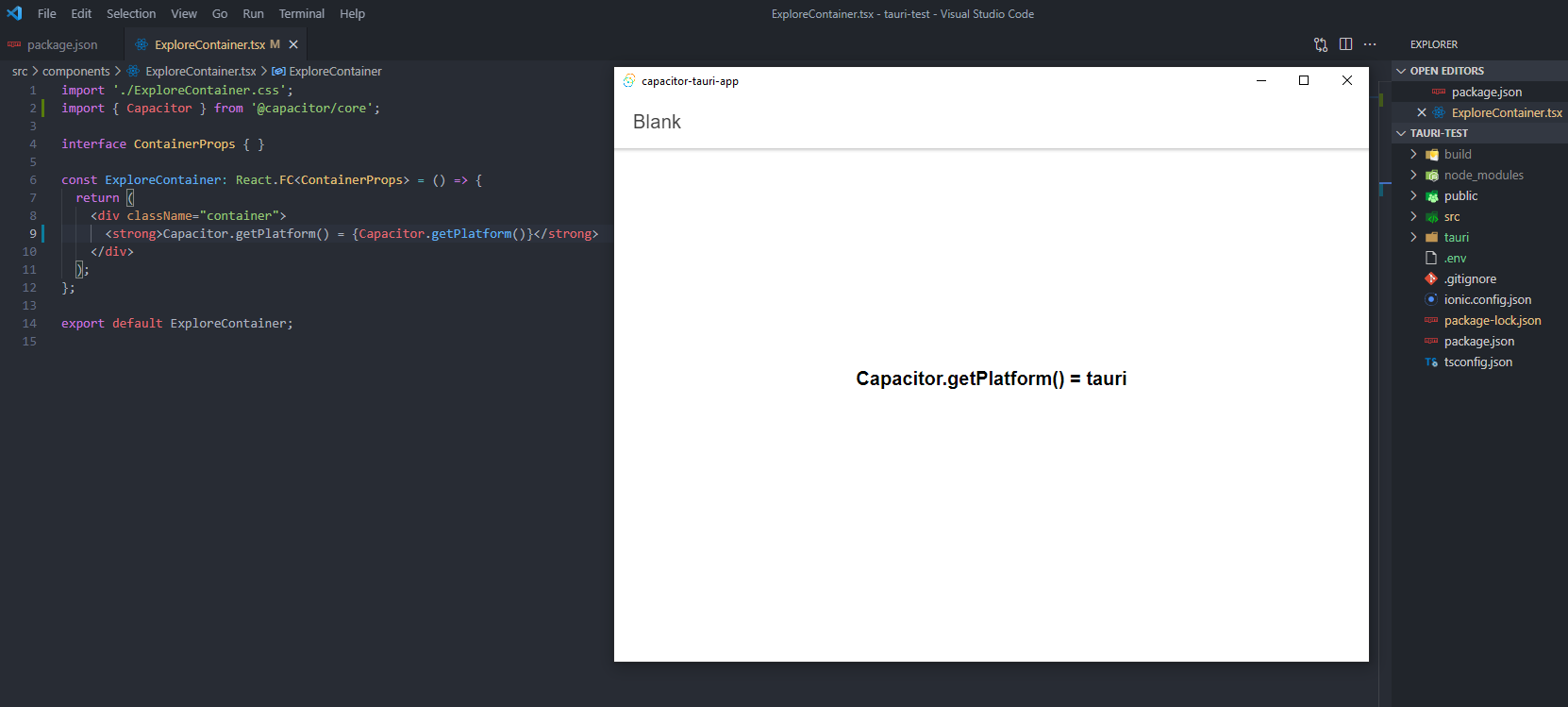Click the interface ContainerProps code line

tap(162, 144)
